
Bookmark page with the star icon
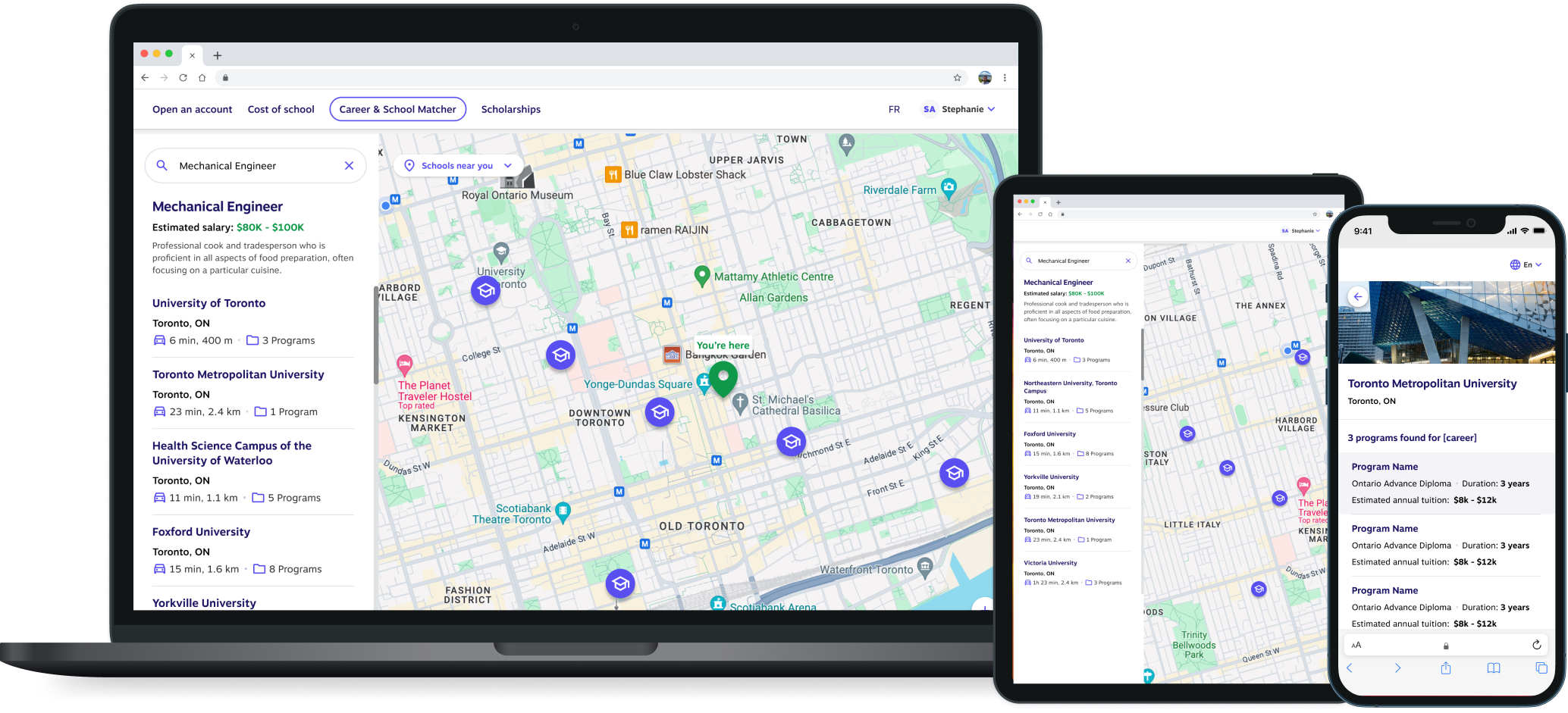click(x=957, y=77)
